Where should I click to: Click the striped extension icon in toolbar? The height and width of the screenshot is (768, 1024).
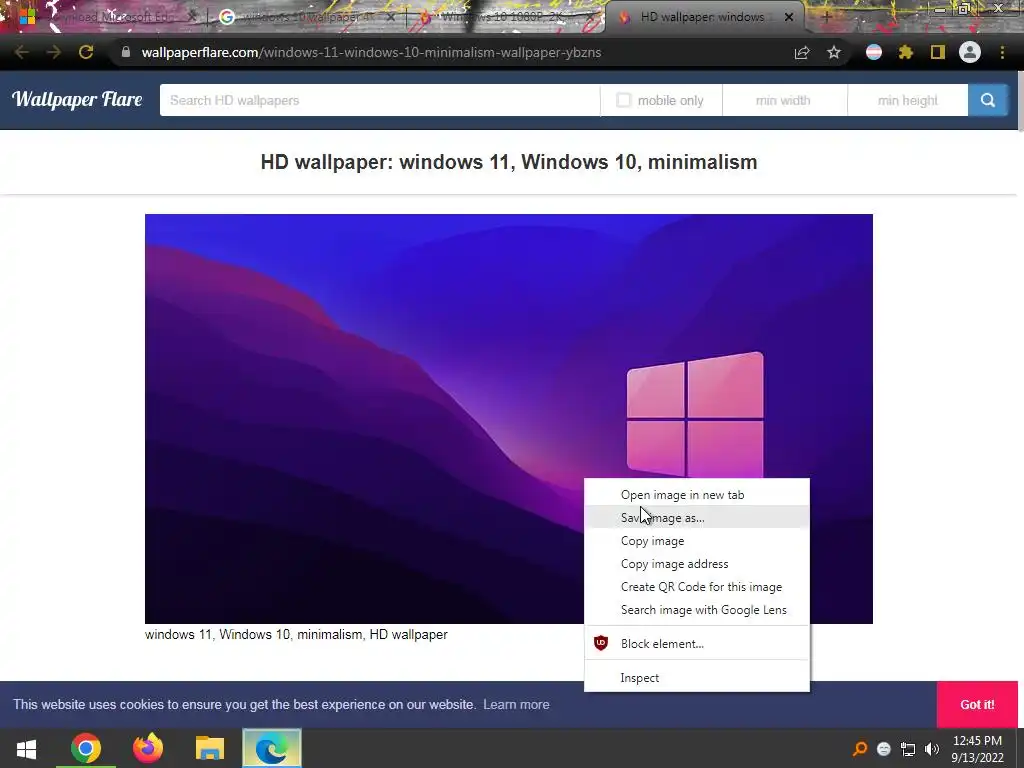click(x=874, y=52)
